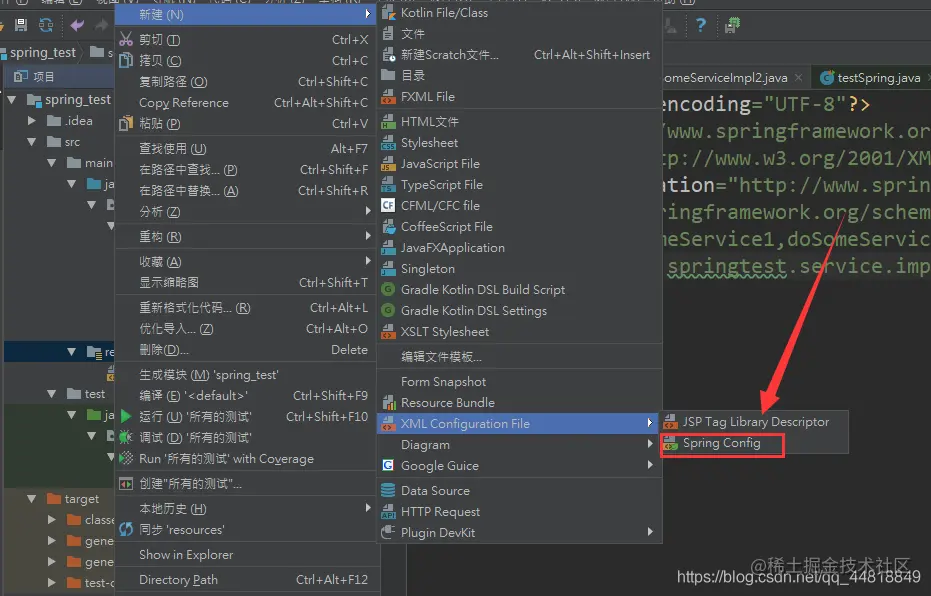Click the Spring Config file icon

(x=670, y=443)
